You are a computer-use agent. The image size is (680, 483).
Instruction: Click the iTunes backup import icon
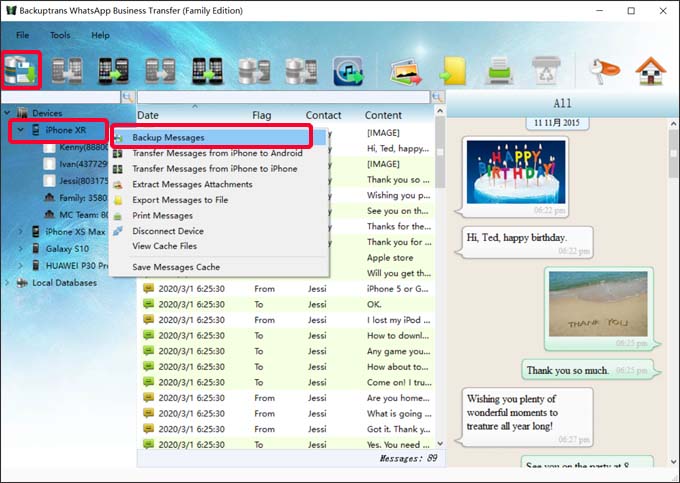point(348,71)
